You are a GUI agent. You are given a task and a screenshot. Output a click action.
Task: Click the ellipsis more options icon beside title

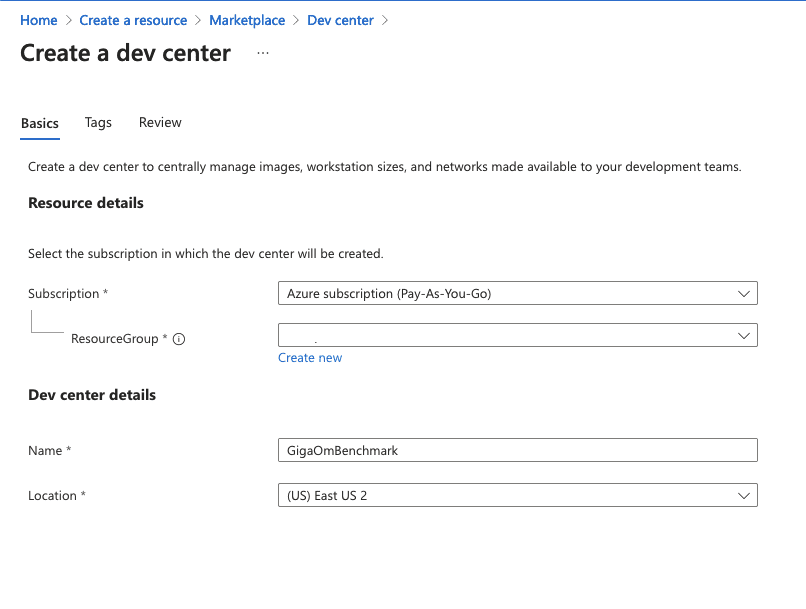[x=263, y=53]
